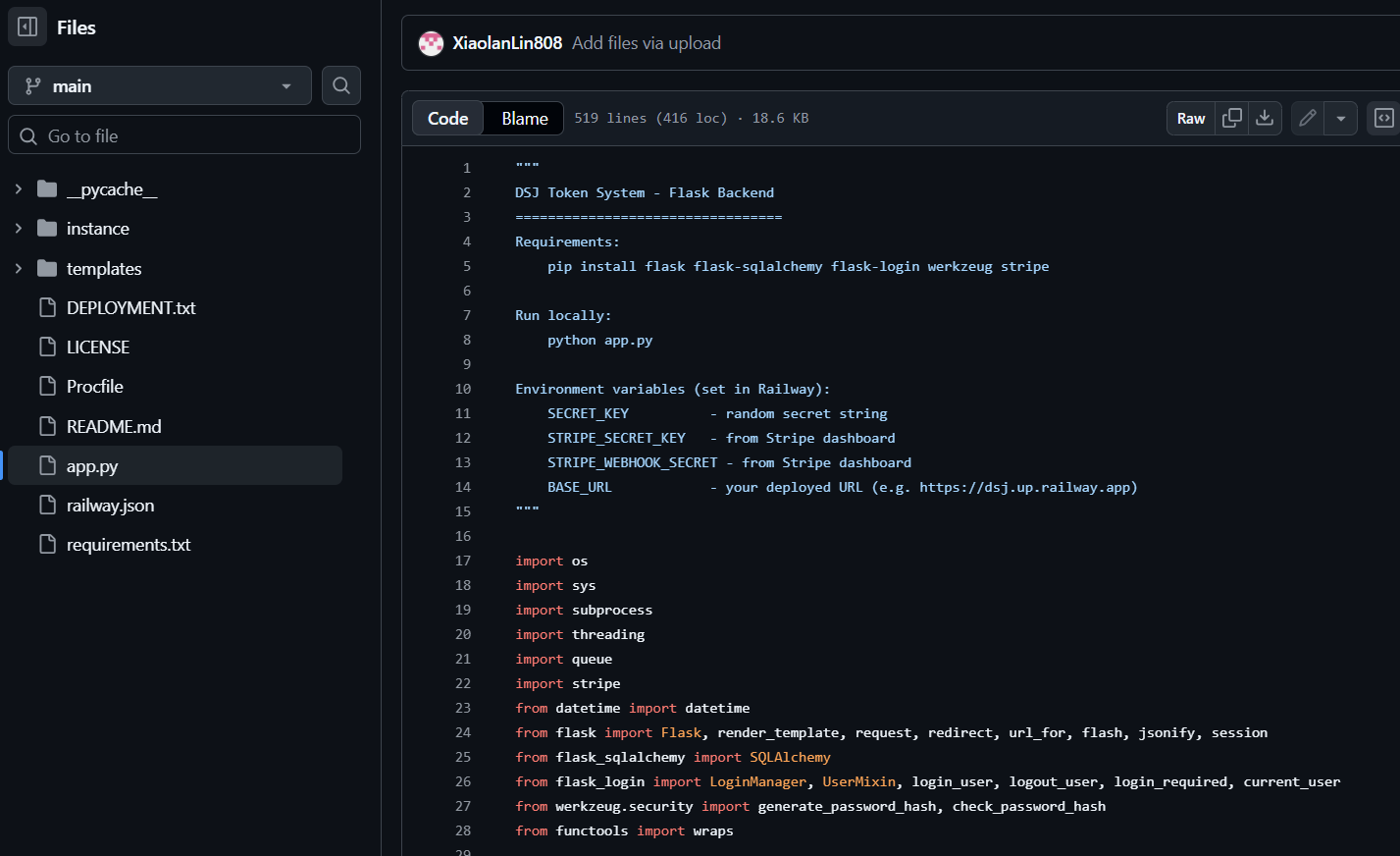Click the Raw button

pos(1190,118)
